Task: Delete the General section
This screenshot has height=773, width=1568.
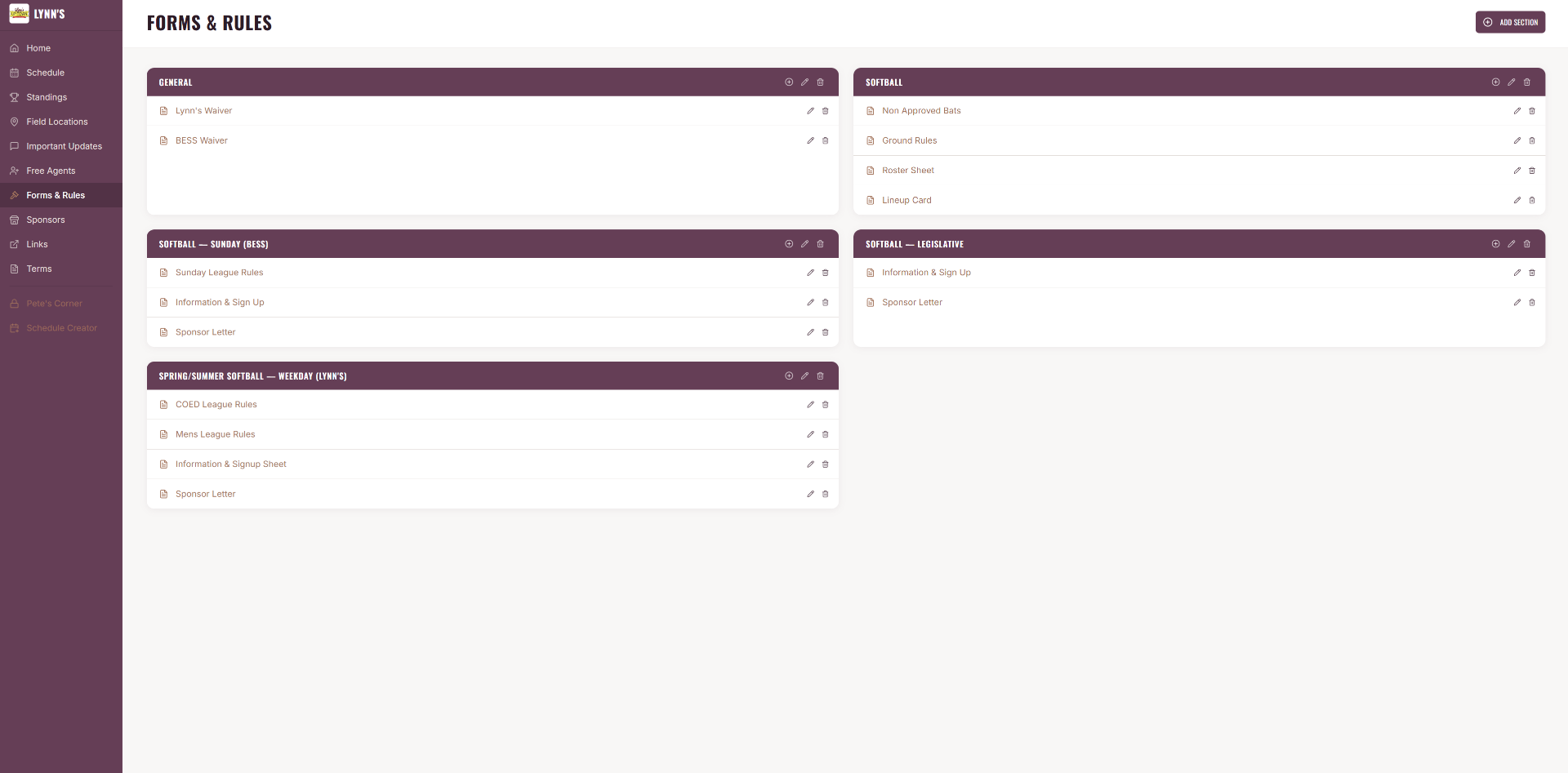Action: pyautogui.click(x=821, y=82)
